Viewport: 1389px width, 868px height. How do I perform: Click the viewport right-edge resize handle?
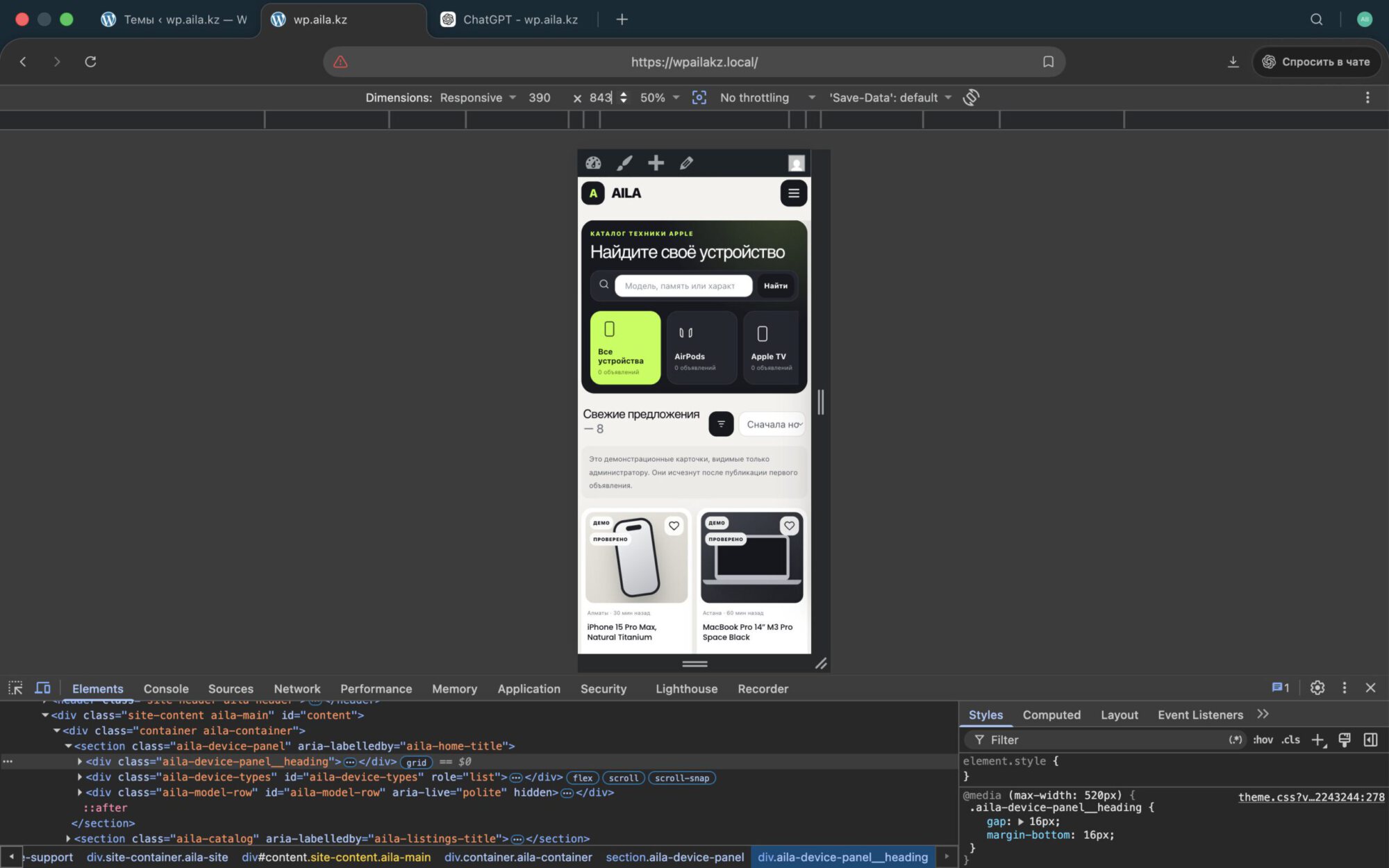click(821, 402)
